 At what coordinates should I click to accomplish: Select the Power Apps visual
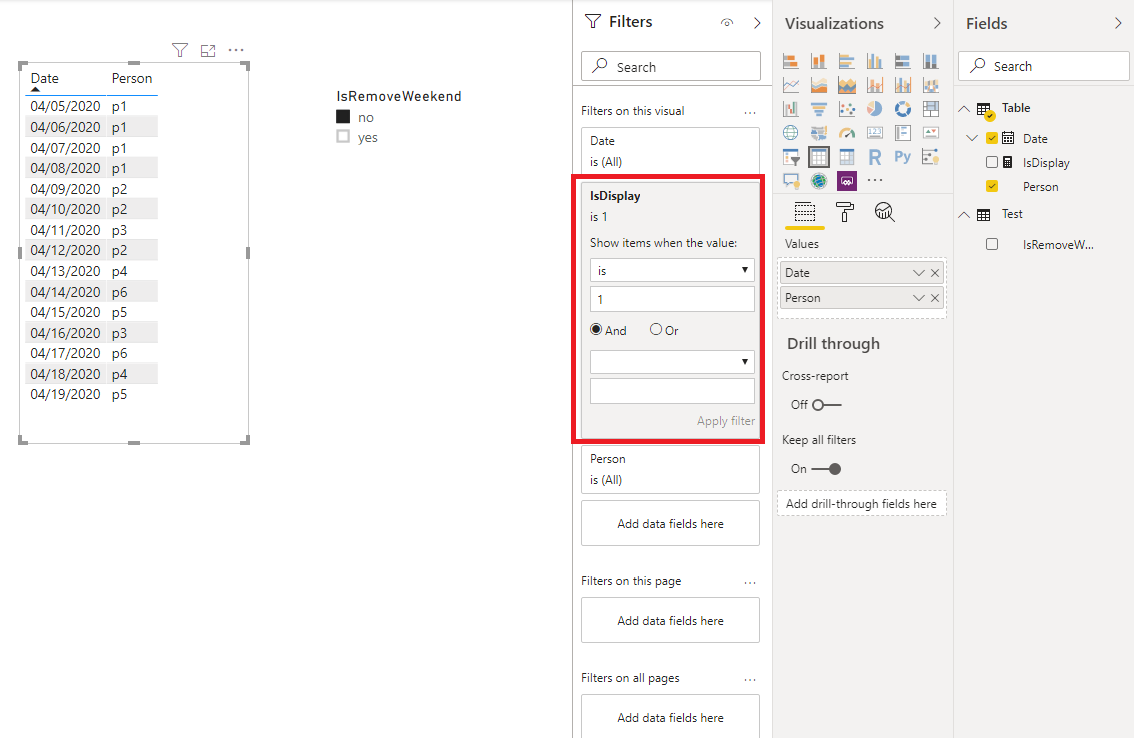847,181
